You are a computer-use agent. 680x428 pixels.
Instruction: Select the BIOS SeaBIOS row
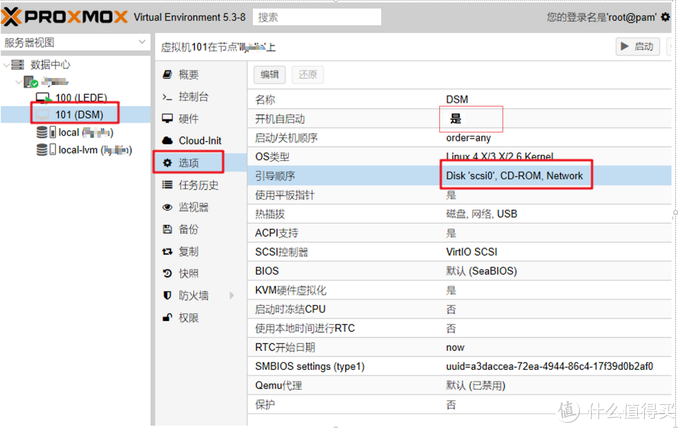point(459,271)
